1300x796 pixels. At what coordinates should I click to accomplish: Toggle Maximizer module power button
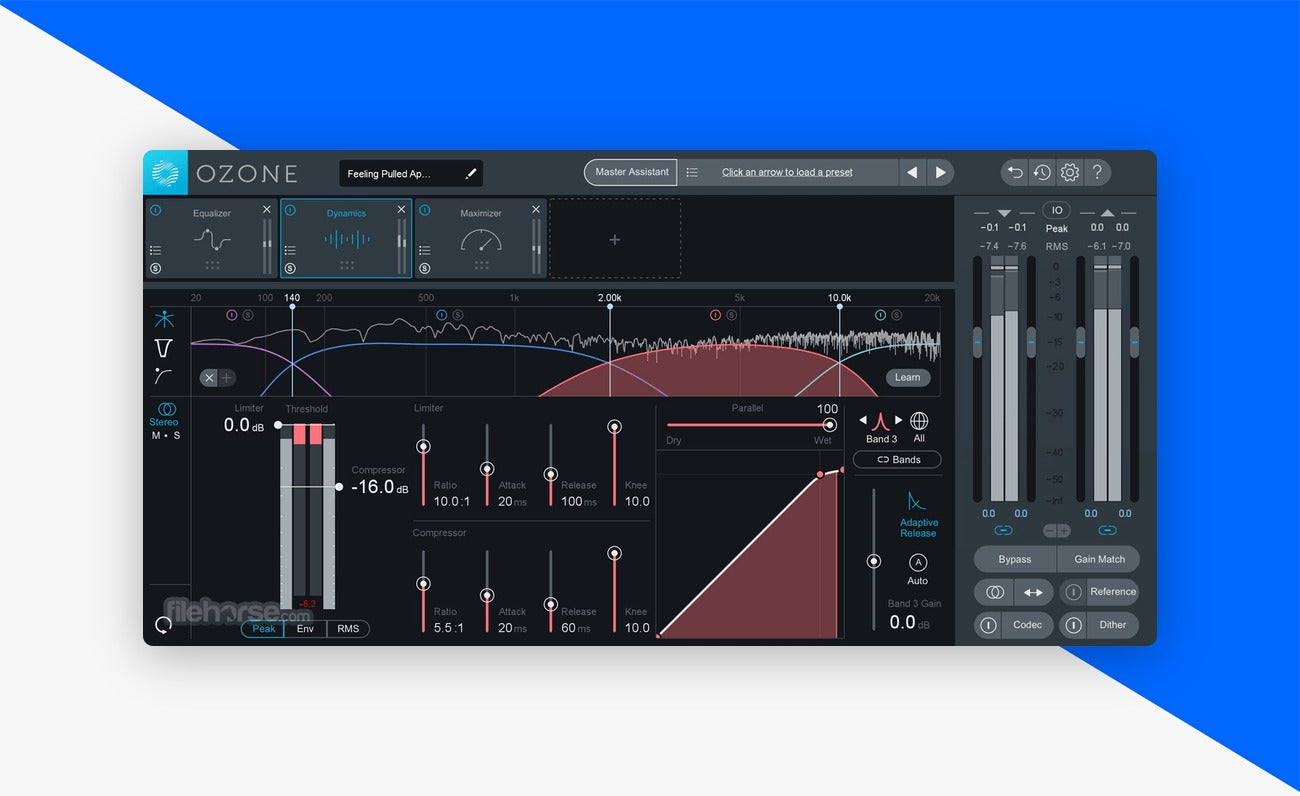point(424,210)
